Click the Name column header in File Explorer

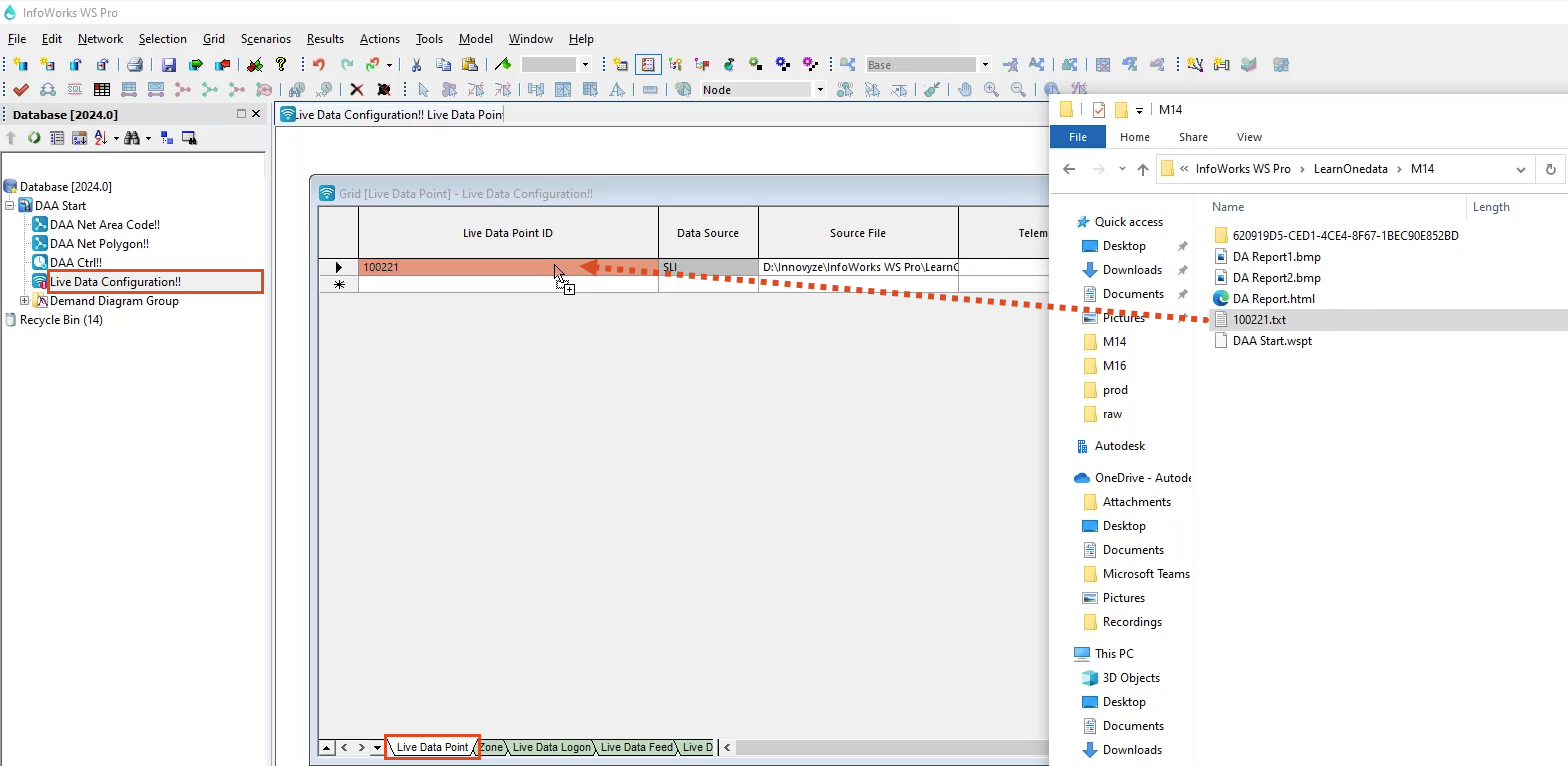tap(1228, 207)
